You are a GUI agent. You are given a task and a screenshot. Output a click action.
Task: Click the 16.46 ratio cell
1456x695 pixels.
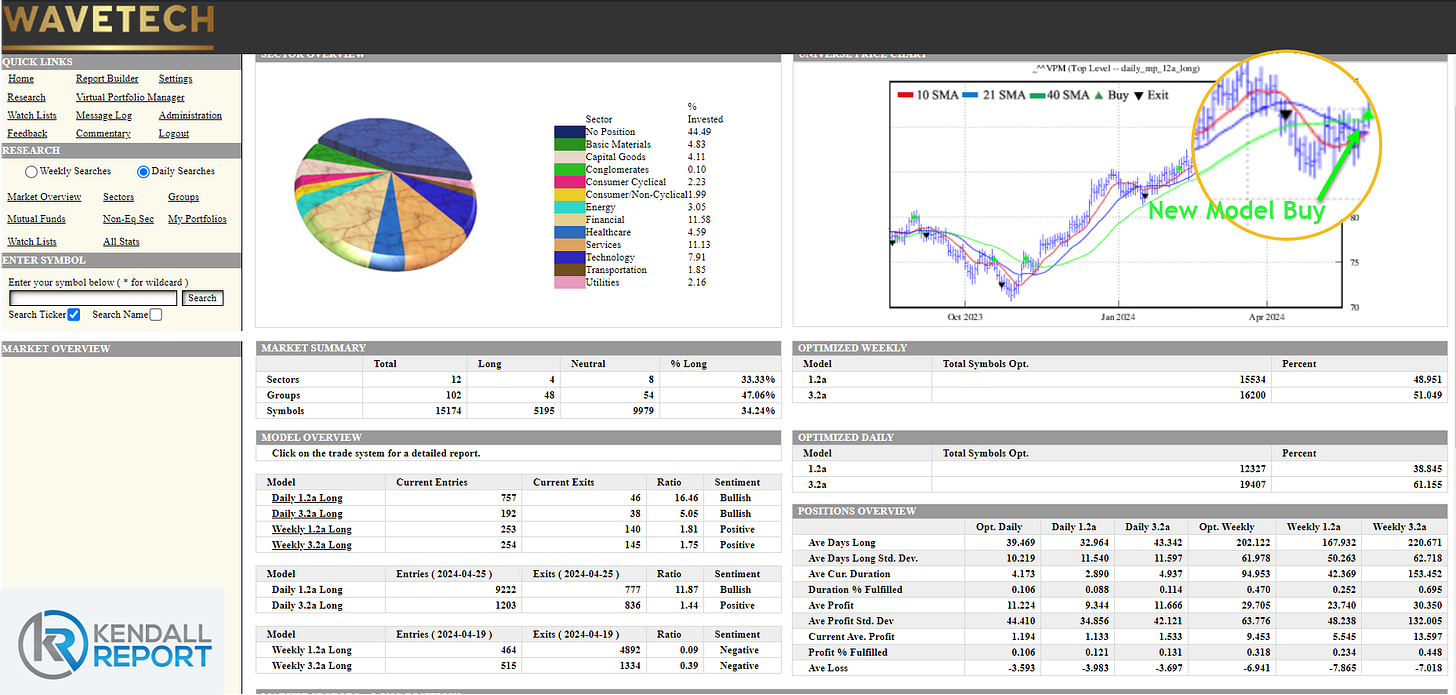(x=676, y=498)
